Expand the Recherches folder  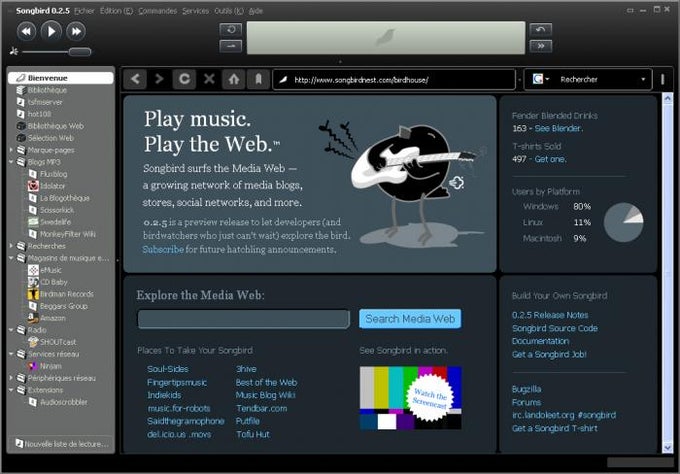[11, 246]
